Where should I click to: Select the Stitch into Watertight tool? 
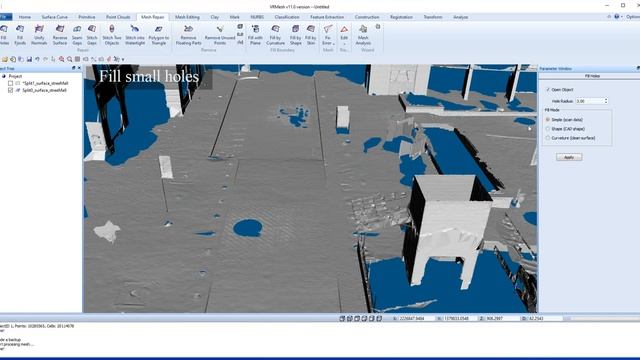[135, 35]
